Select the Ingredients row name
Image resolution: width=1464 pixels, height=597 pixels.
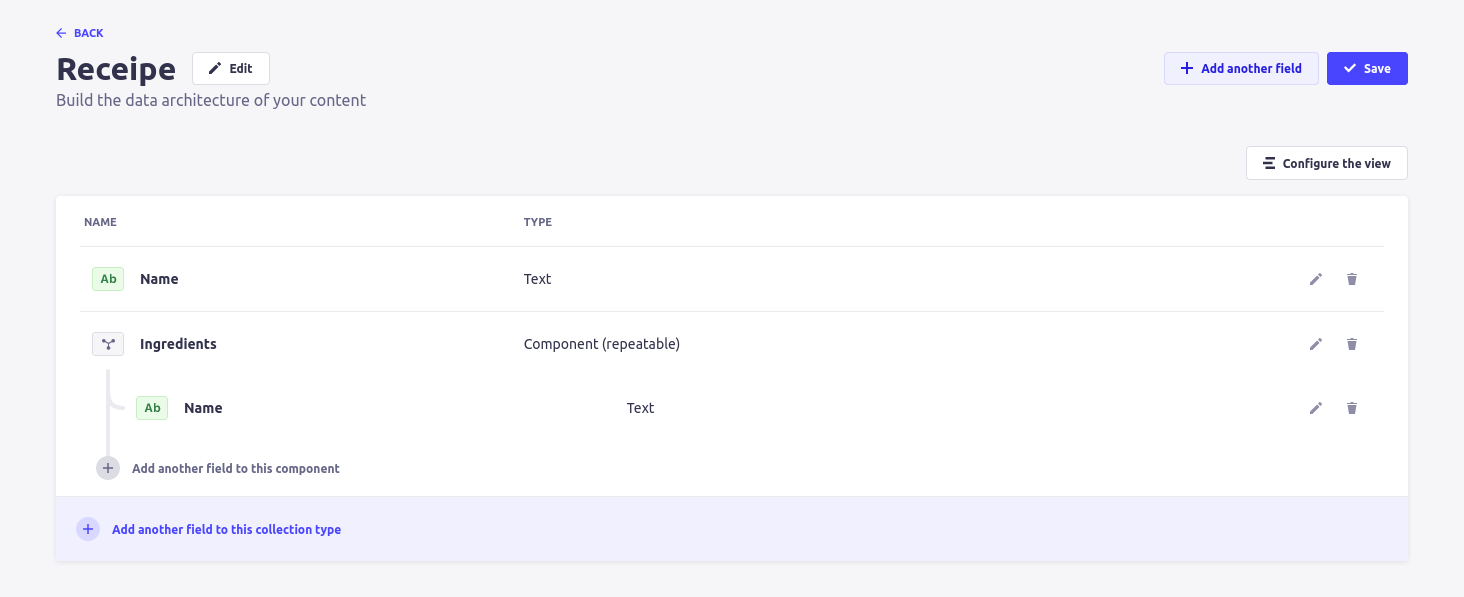point(178,344)
